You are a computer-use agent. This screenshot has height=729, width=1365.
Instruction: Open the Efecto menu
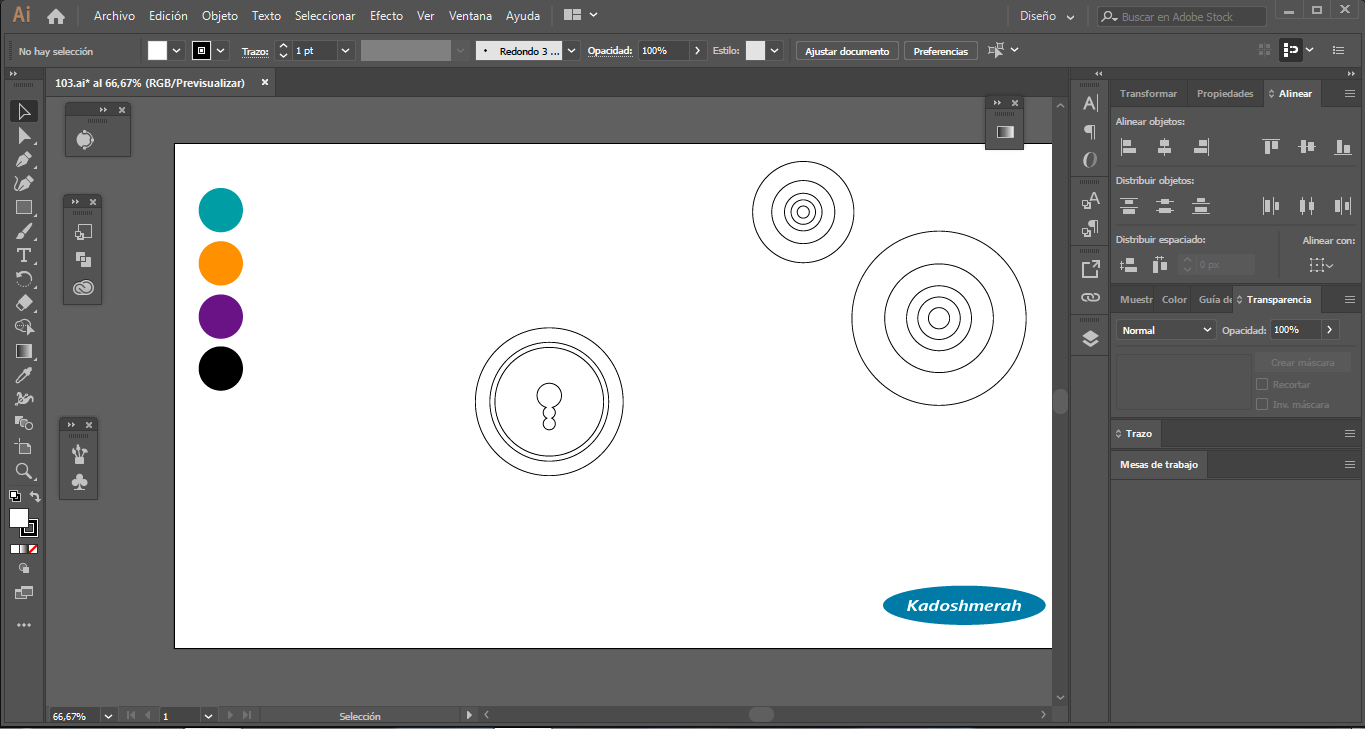(x=386, y=16)
